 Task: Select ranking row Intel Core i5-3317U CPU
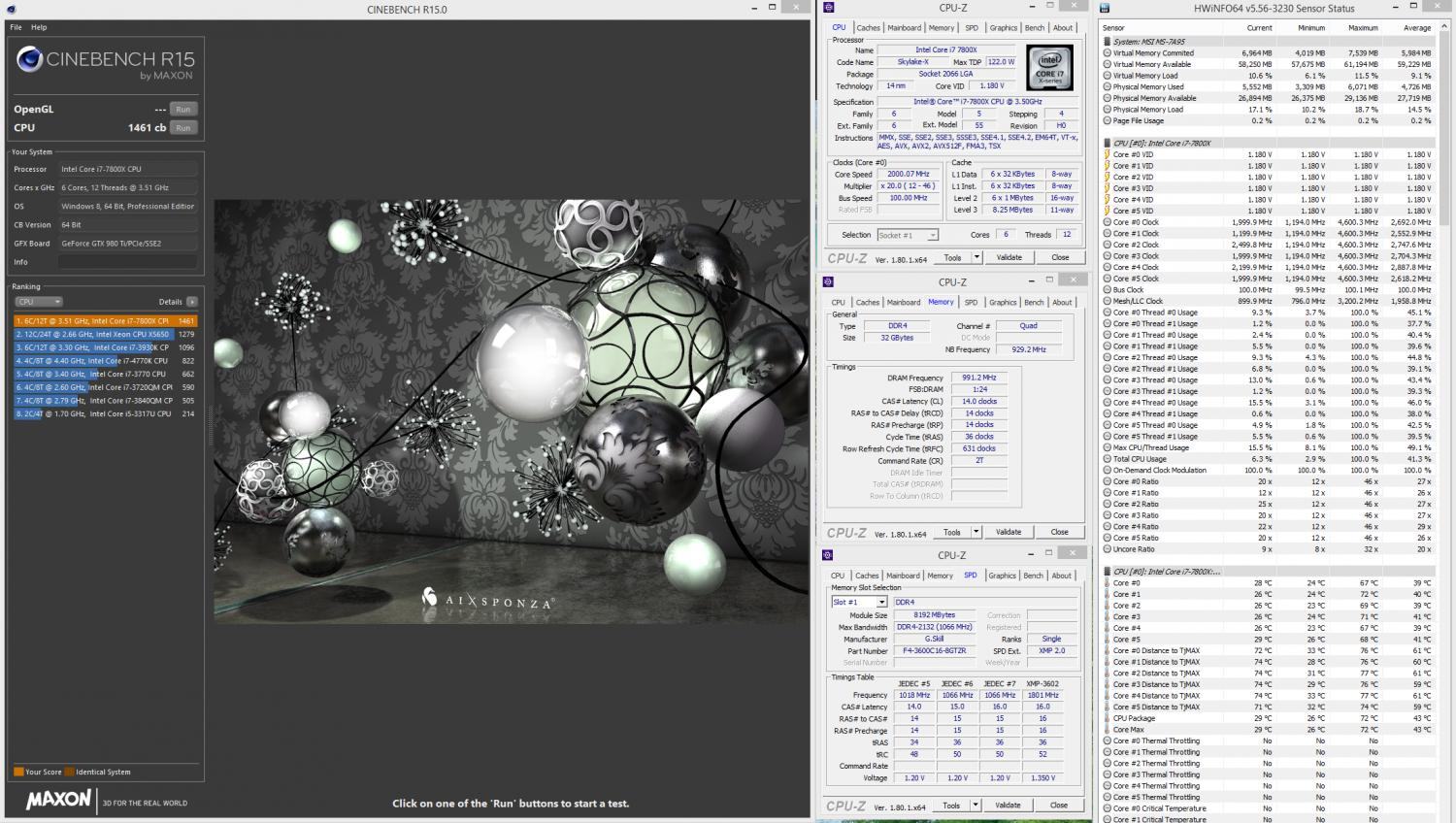105,413
